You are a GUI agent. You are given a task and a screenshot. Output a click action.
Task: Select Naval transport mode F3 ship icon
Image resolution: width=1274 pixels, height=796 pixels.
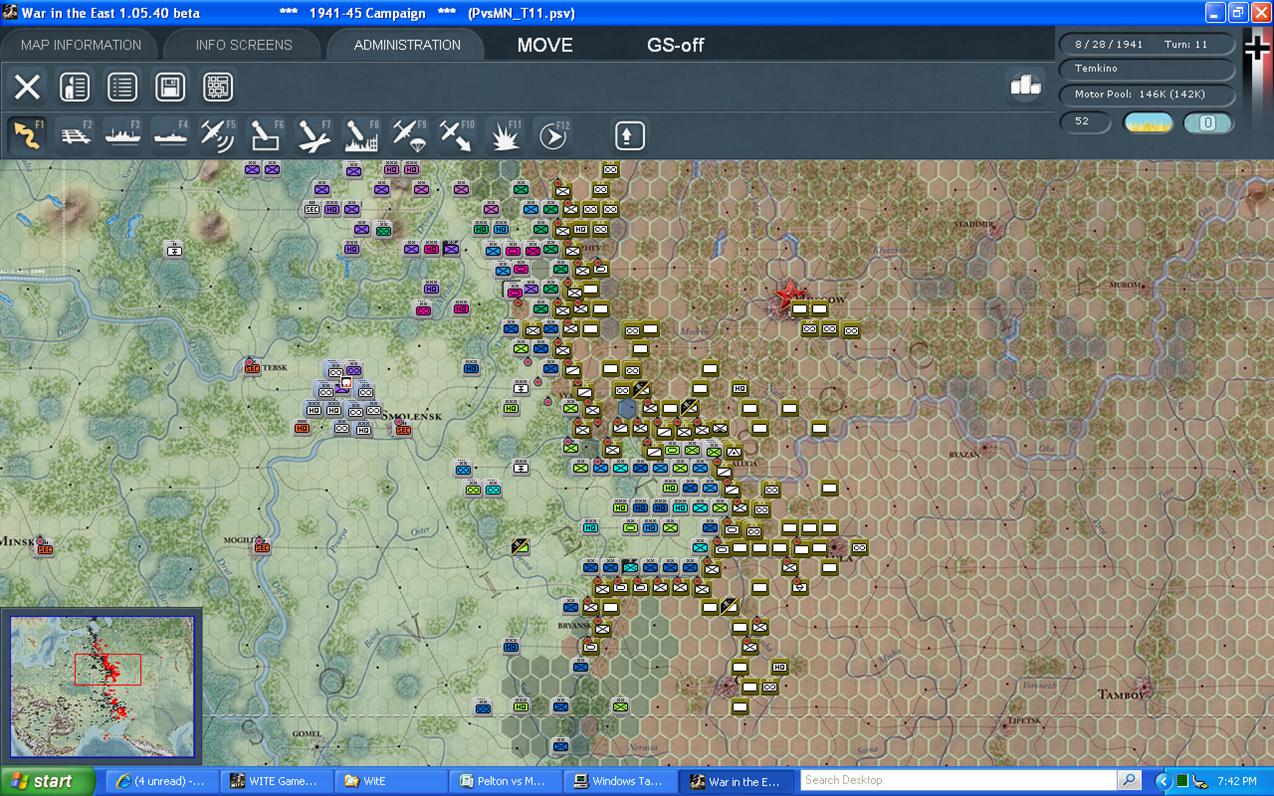point(123,136)
